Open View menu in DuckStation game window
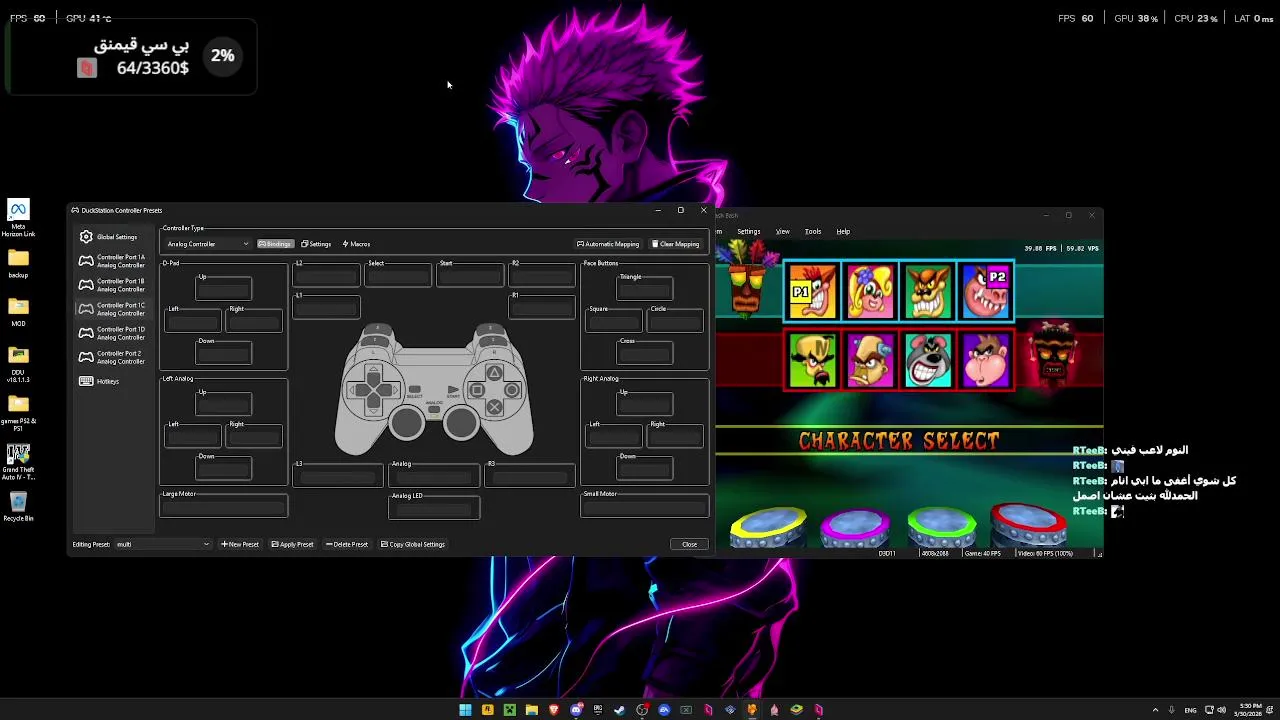Image resolution: width=1280 pixels, height=720 pixels. point(782,231)
